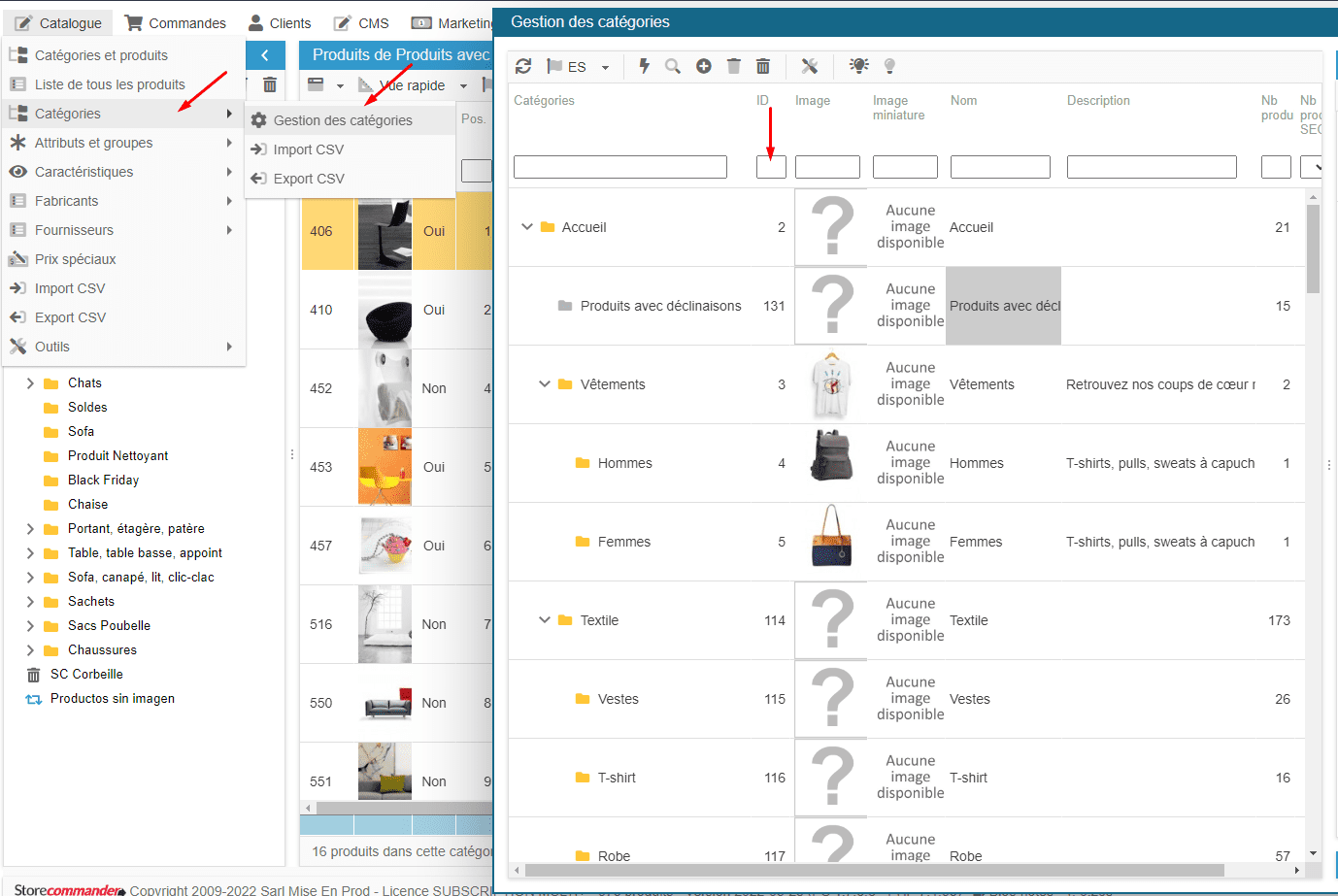
Task: Click the lightning bolt icon in the categories toolbar
Action: [644, 66]
